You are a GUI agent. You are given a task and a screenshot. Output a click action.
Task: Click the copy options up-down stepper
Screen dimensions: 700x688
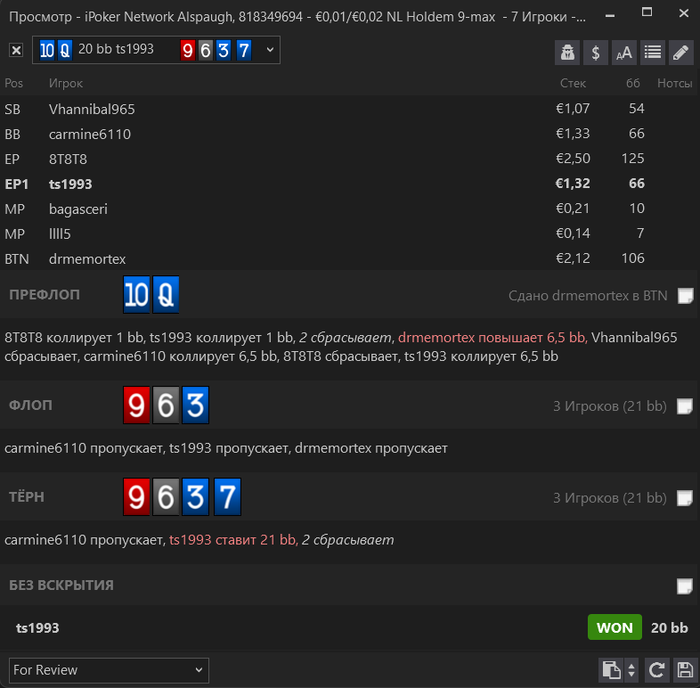pos(631,670)
